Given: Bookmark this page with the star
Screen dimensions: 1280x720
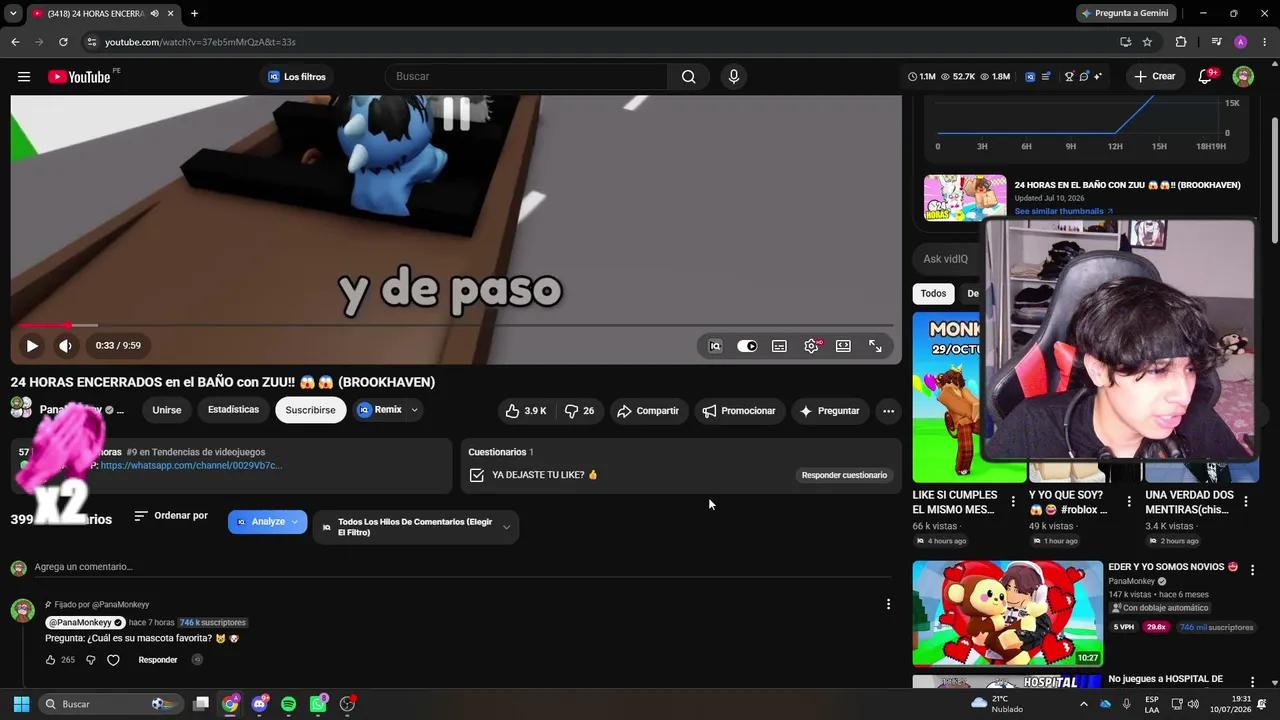Looking at the screenshot, I should pyautogui.click(x=1147, y=42).
